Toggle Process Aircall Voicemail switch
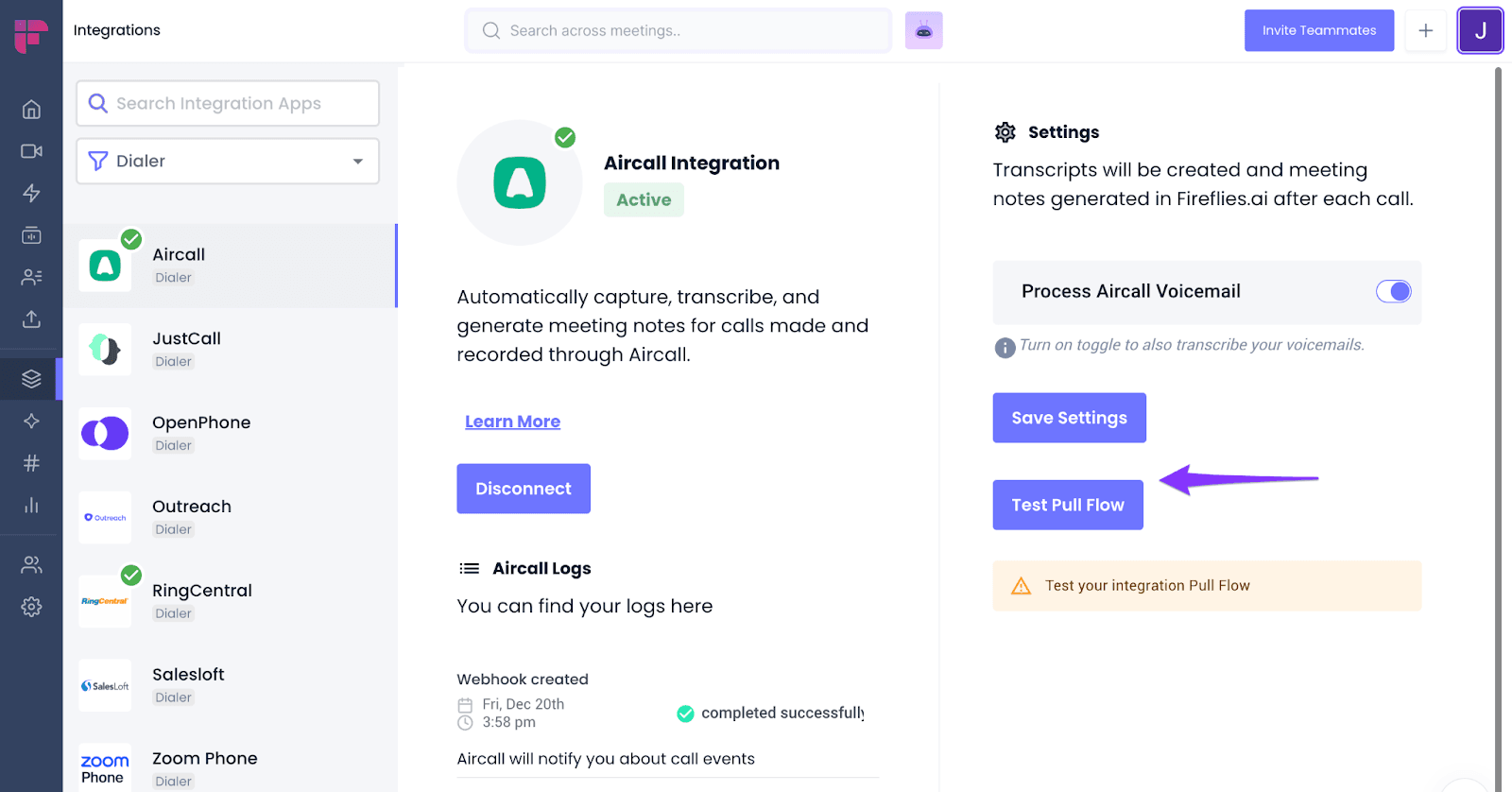This screenshot has height=792, width=1512. coord(1393,291)
